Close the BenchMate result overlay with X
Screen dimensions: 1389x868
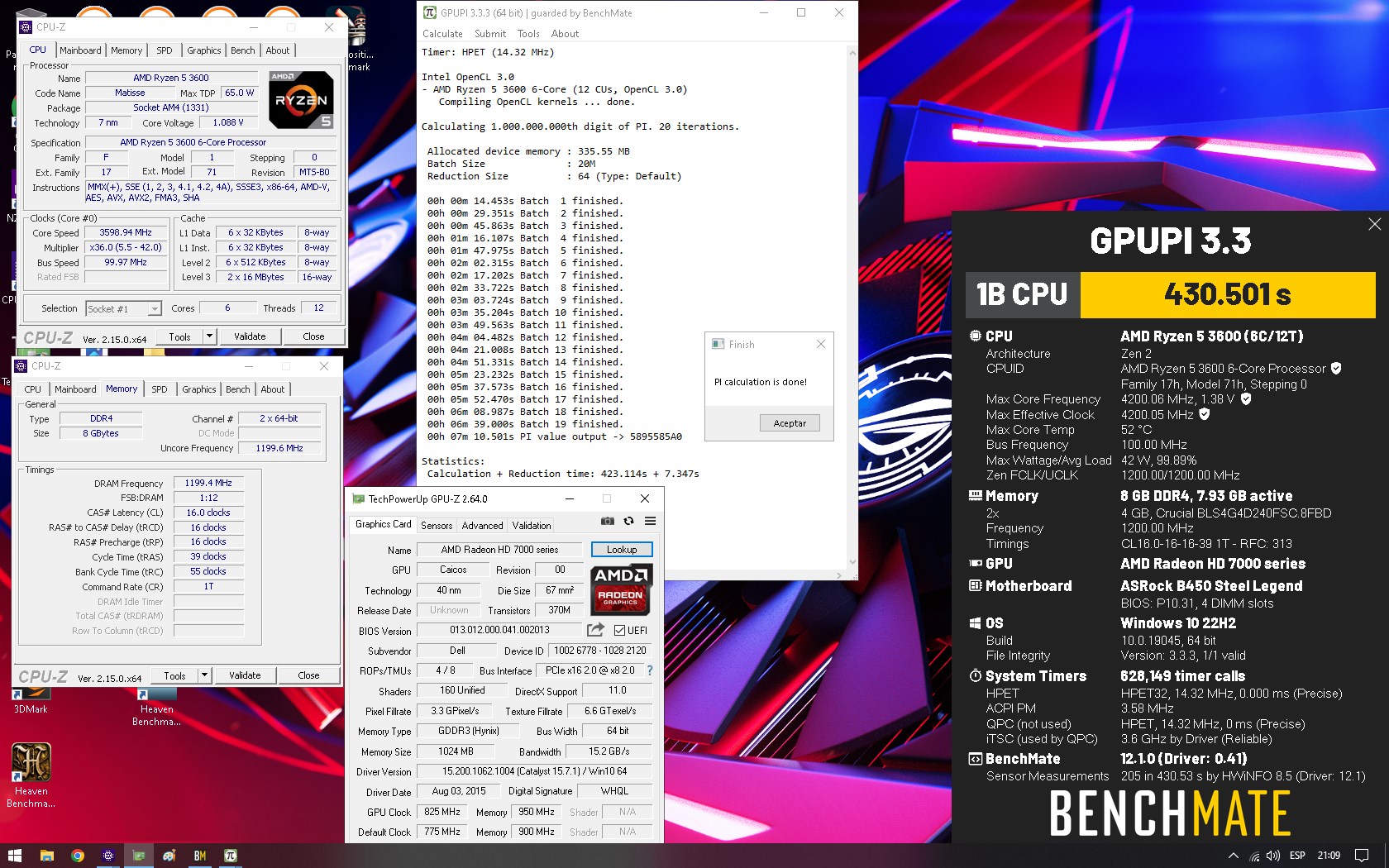point(1374,224)
